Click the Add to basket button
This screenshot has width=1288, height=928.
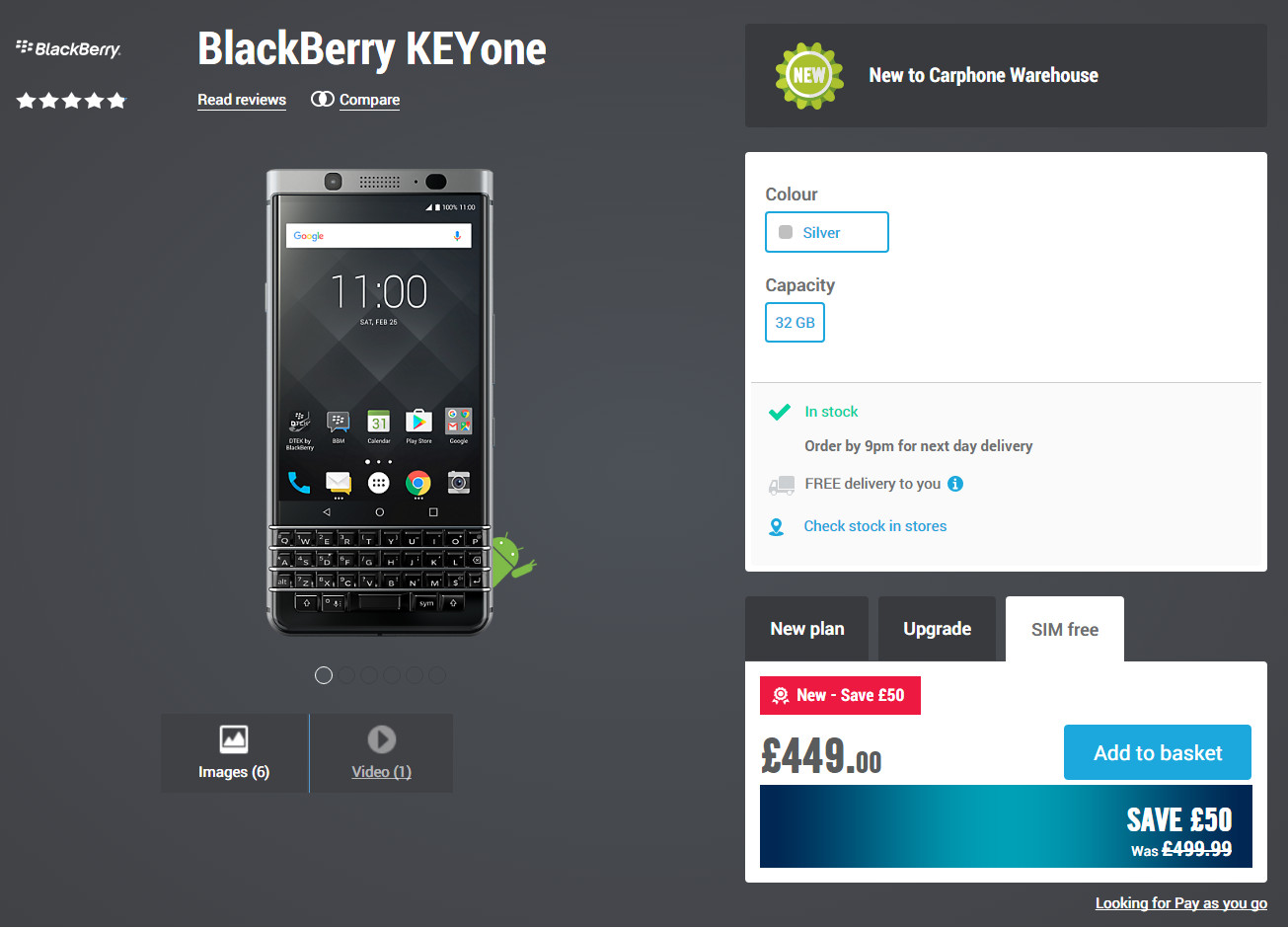point(1158,752)
